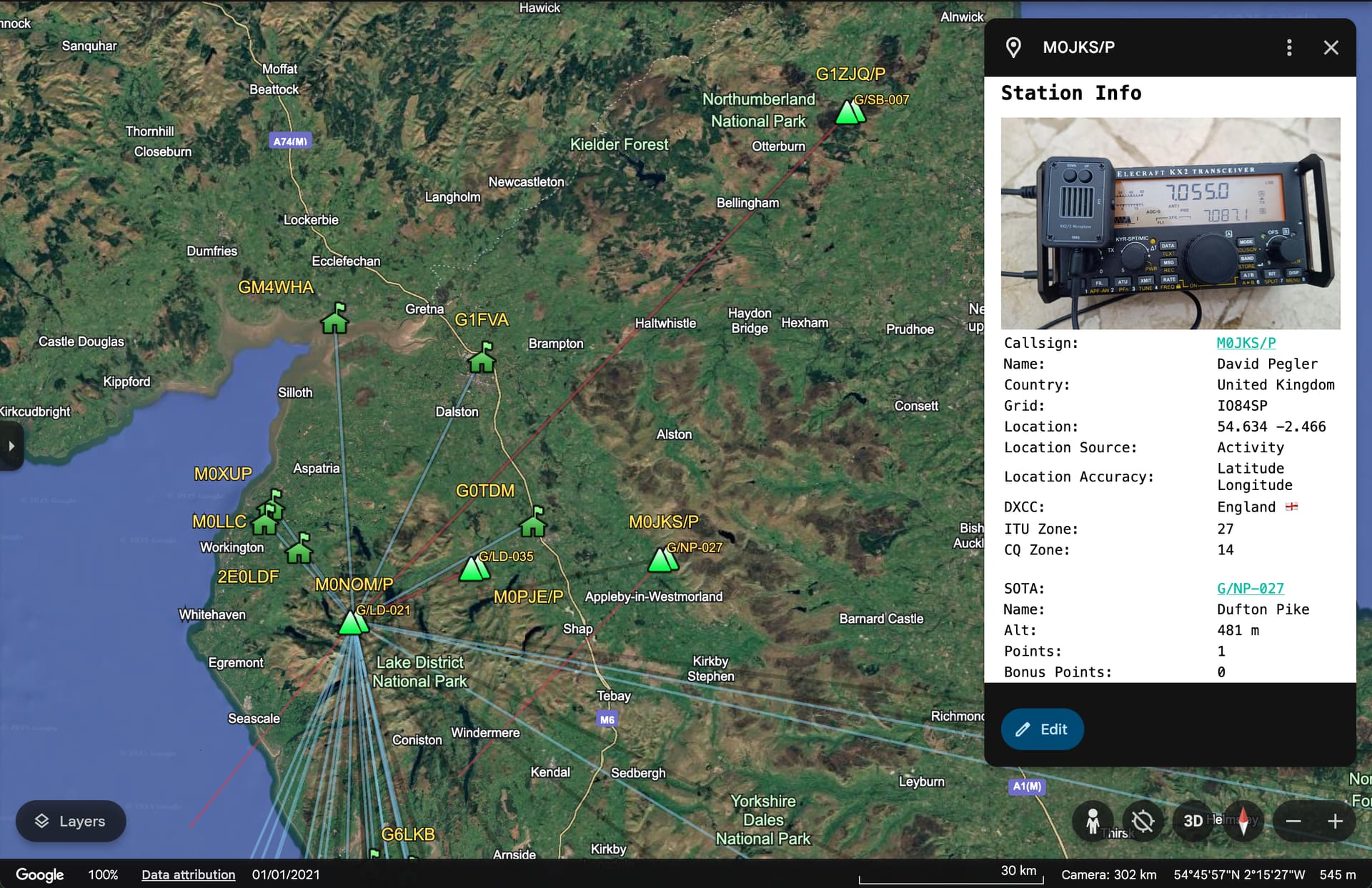The image size is (1372, 888).
Task: Open the three-dot more options menu
Action: point(1289,47)
